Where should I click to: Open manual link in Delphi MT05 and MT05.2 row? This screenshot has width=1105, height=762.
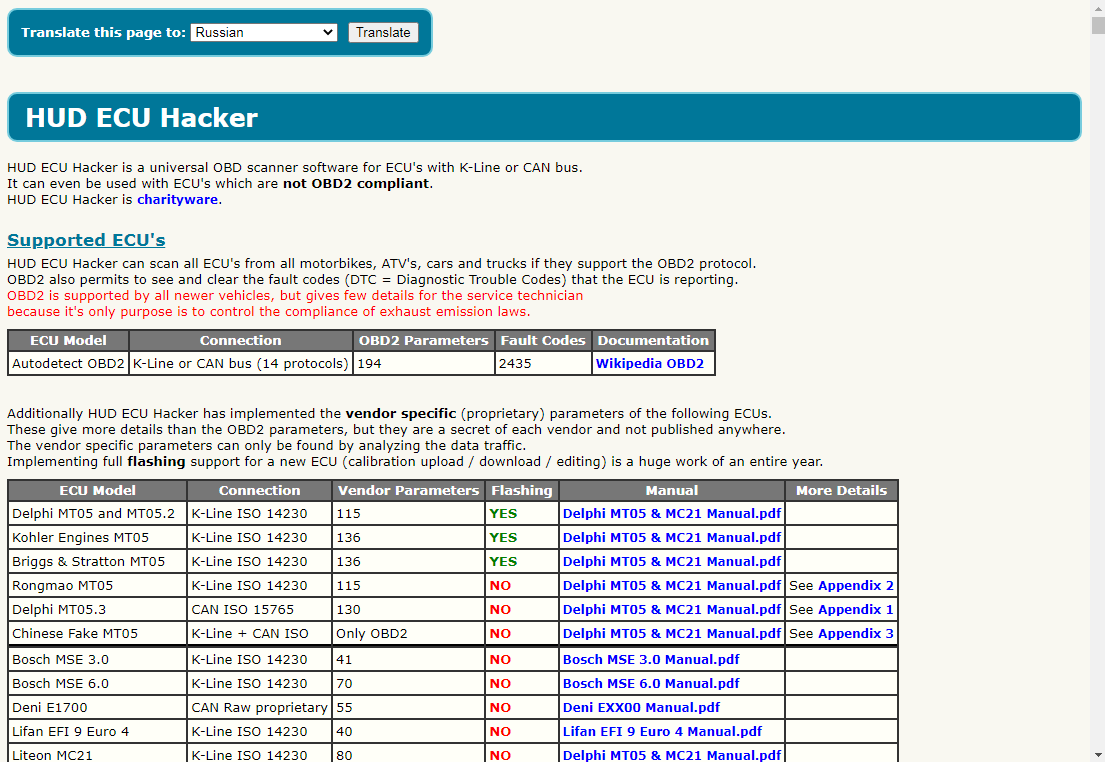click(672, 514)
